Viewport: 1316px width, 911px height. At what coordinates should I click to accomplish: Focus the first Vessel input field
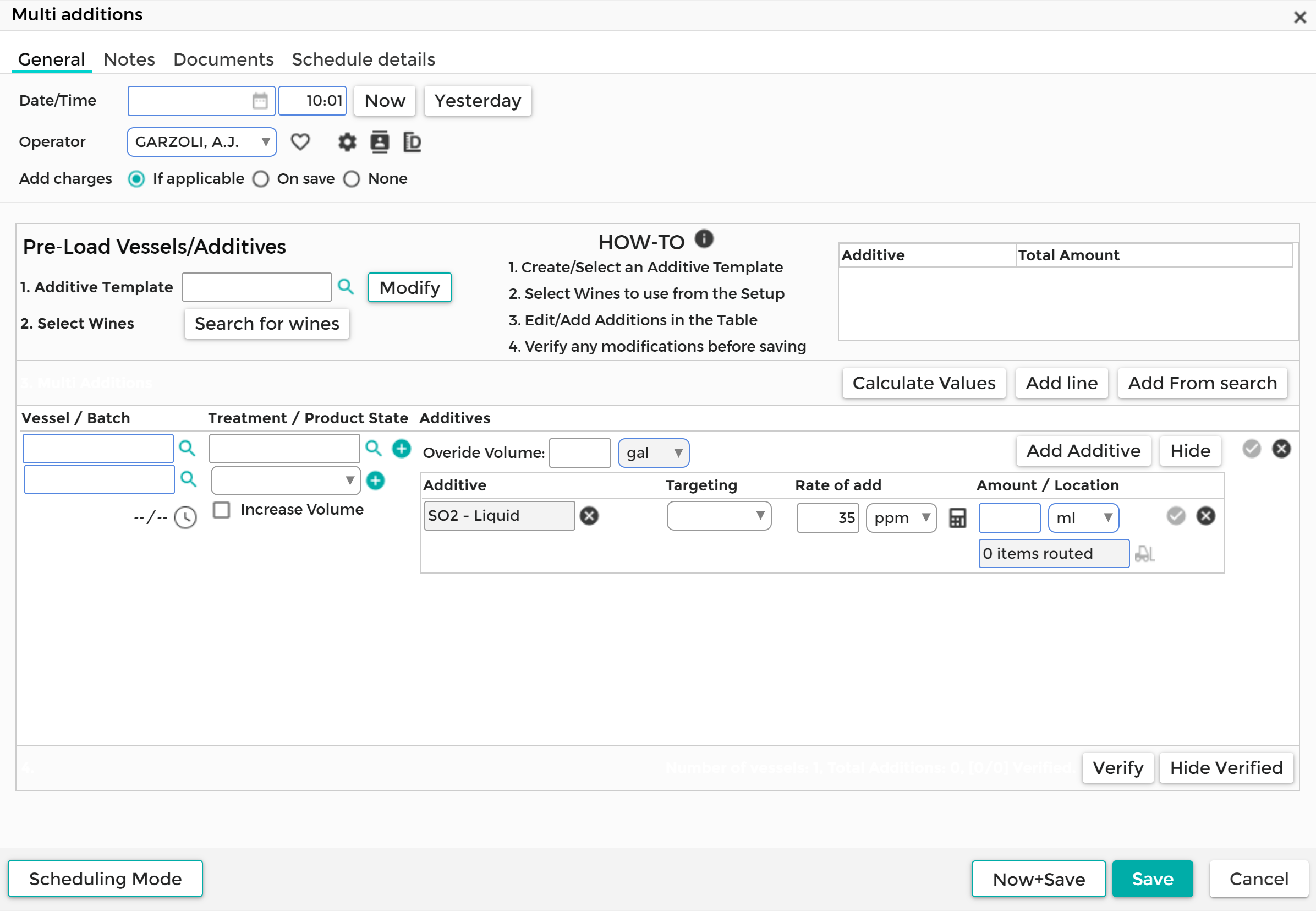coord(98,449)
